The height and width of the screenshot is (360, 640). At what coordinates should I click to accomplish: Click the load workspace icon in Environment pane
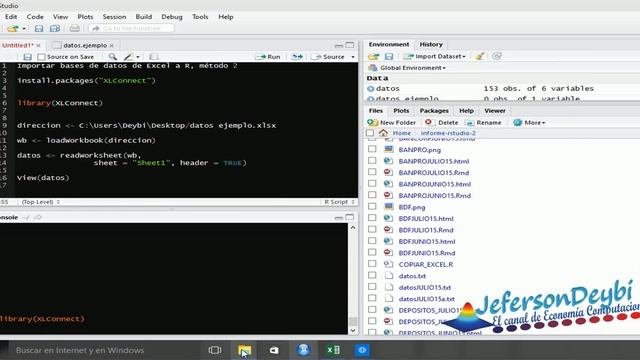[373, 56]
